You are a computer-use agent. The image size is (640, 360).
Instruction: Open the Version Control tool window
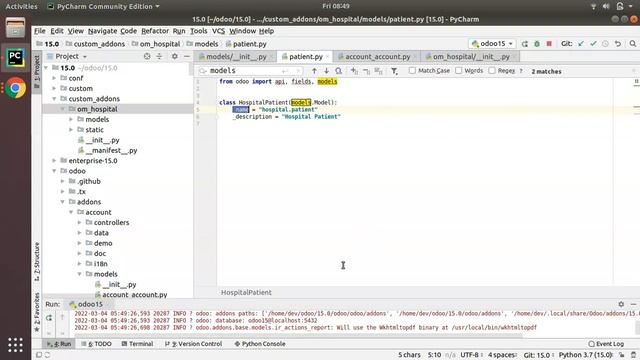click(193, 344)
